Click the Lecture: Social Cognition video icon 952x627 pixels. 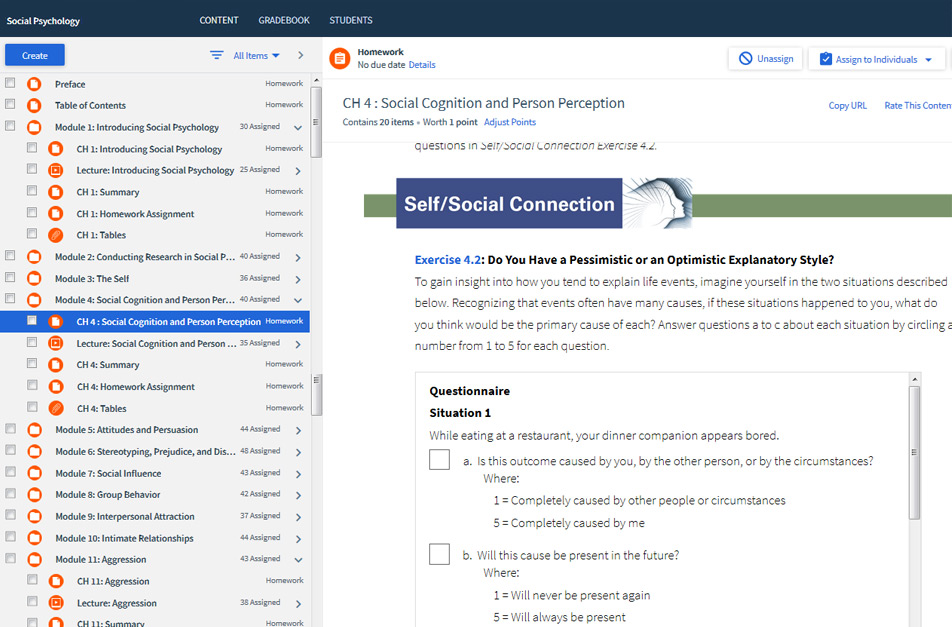[x=55, y=344]
